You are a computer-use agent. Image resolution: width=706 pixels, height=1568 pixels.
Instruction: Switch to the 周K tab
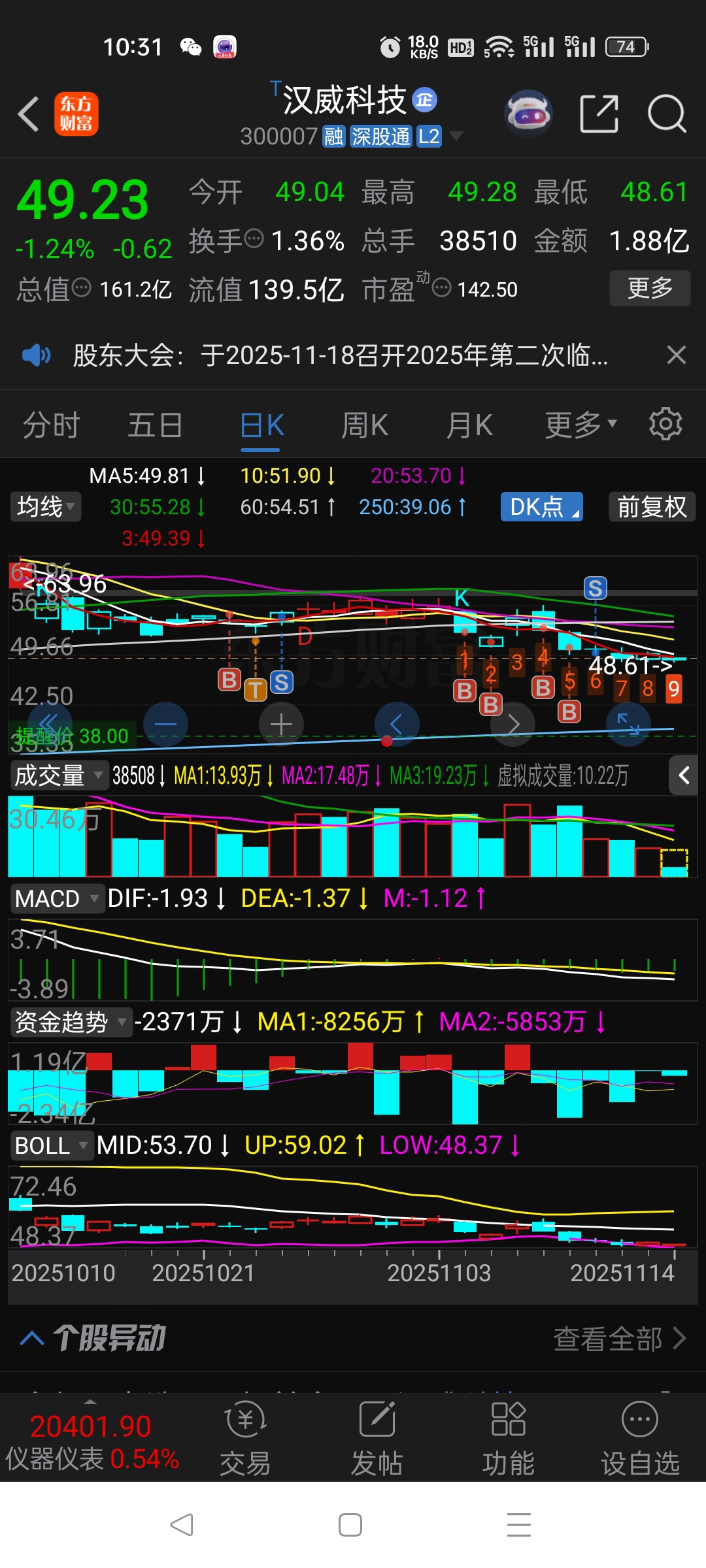click(365, 425)
